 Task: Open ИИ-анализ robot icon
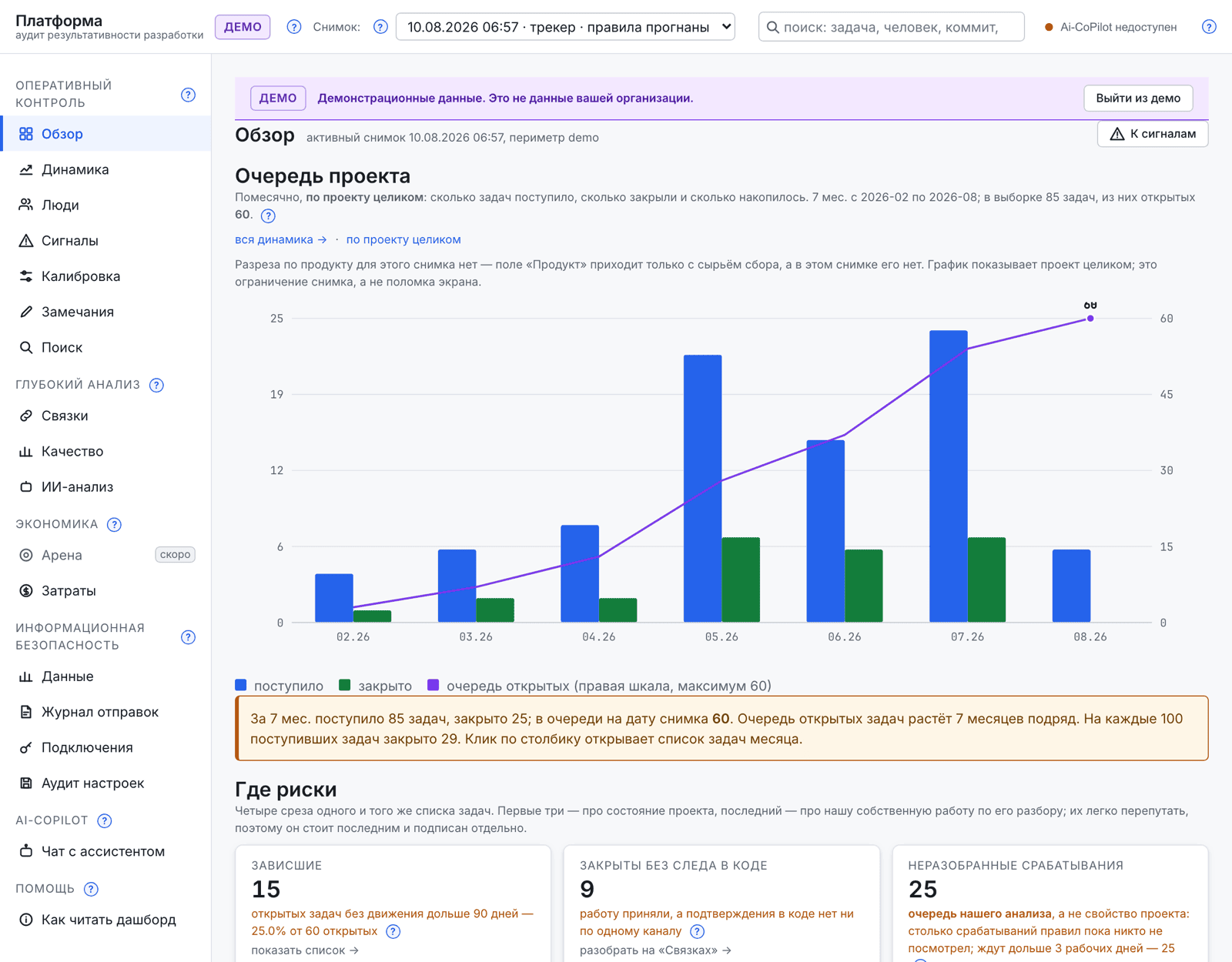(x=26, y=486)
